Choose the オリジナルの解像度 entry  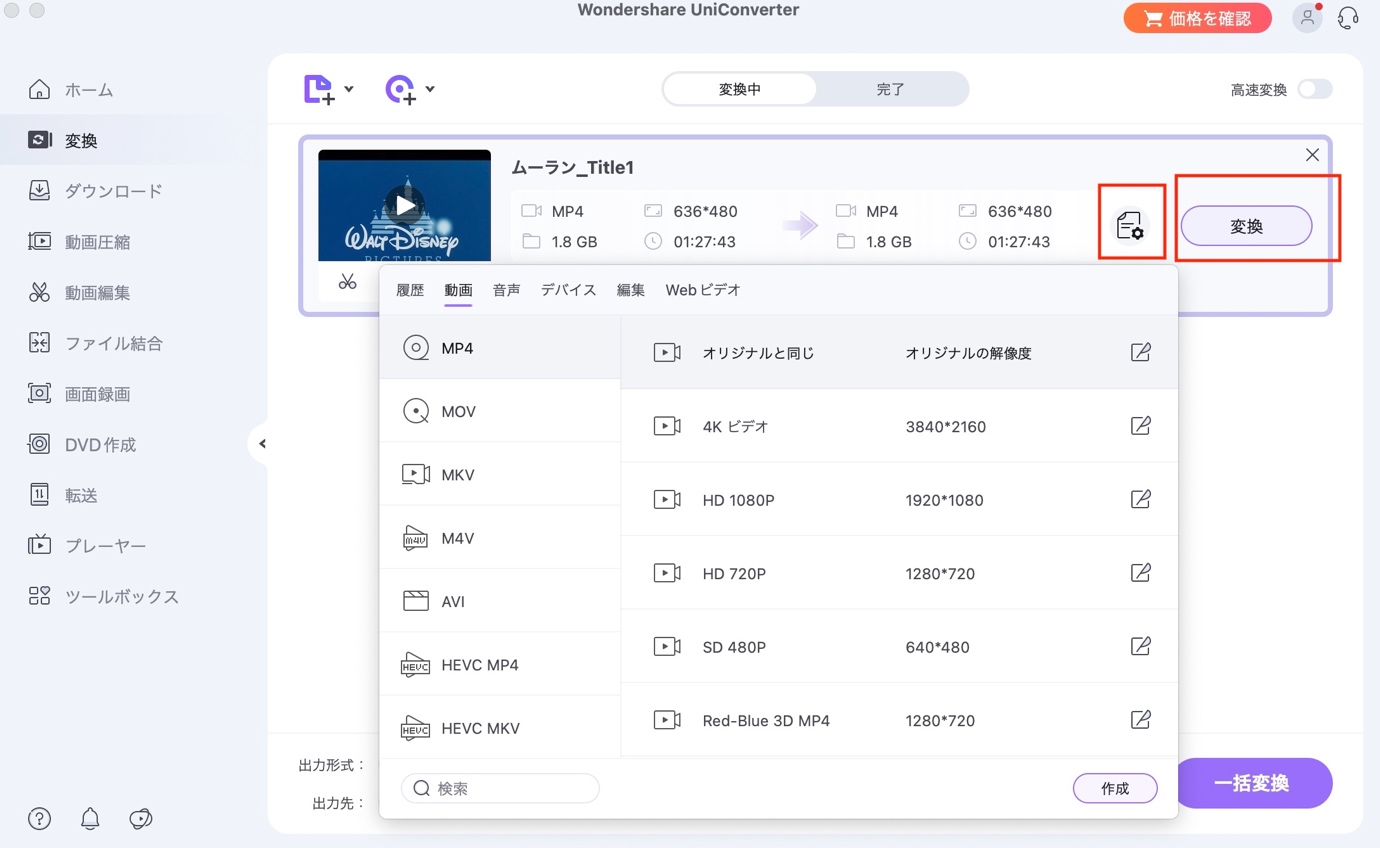(968, 353)
